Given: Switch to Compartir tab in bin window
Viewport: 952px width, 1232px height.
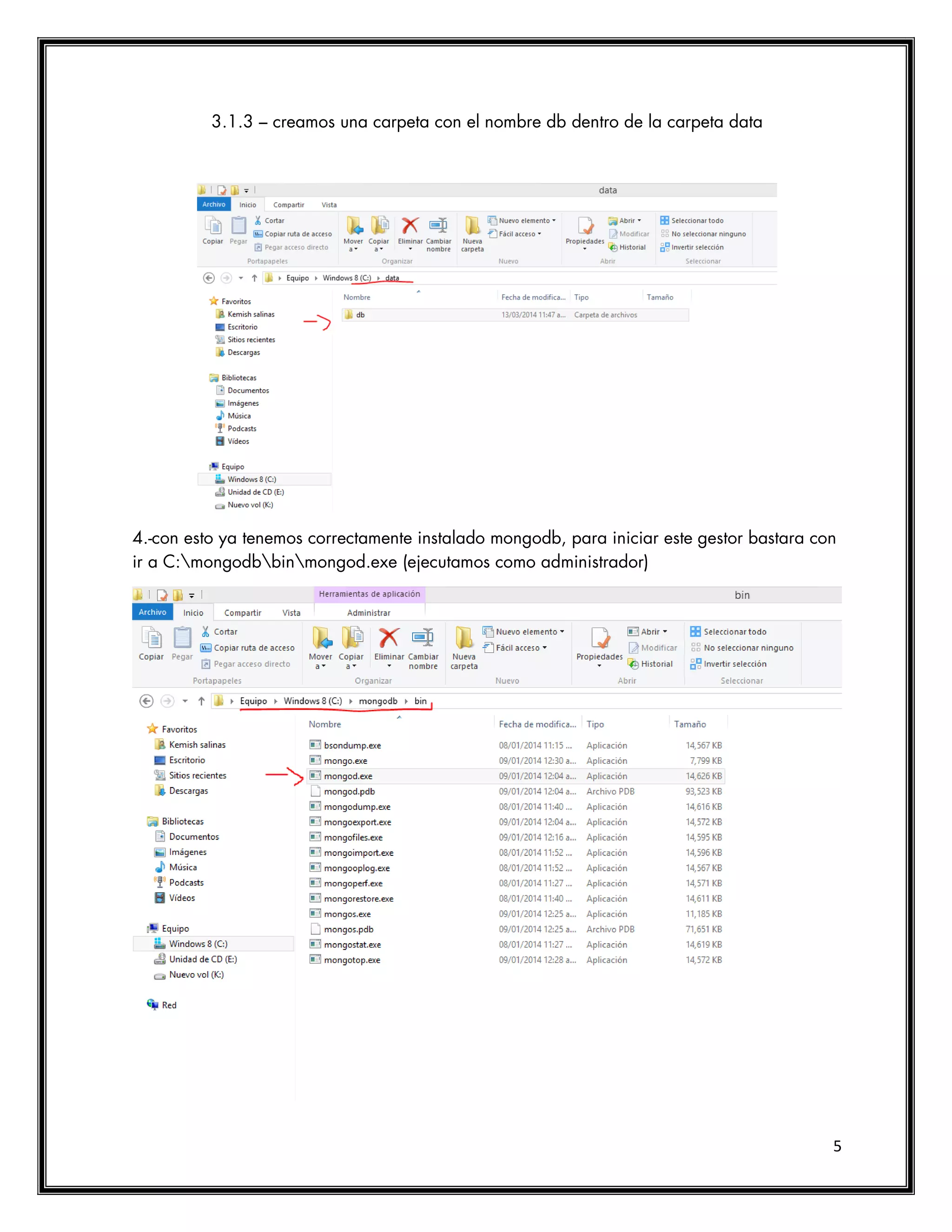Looking at the screenshot, I should [x=243, y=613].
